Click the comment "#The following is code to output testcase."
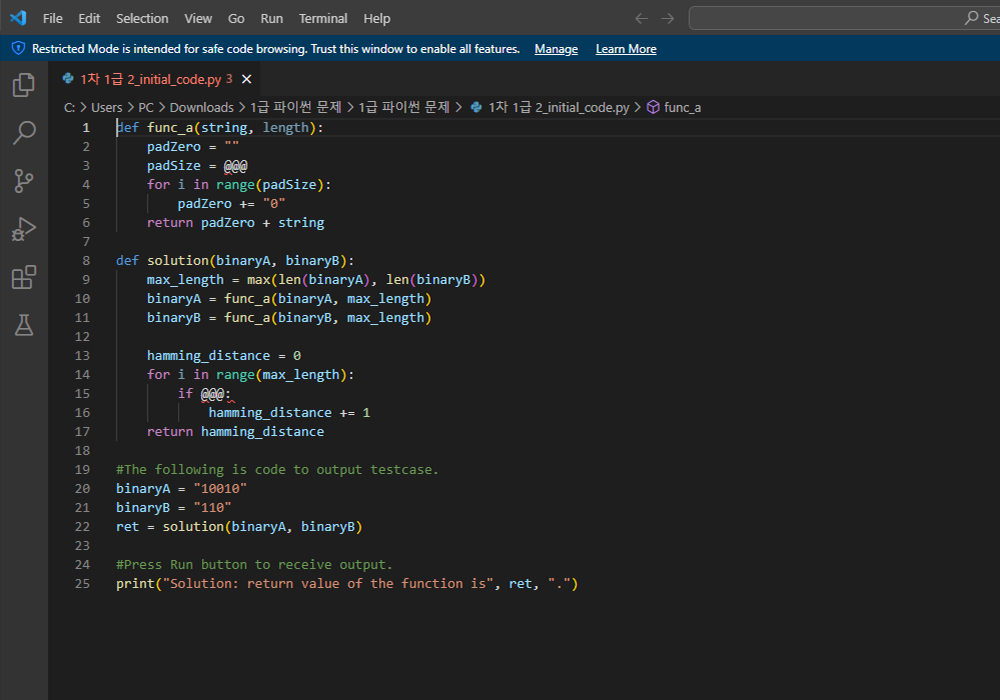The width and height of the screenshot is (1000, 700). [x=277, y=470]
